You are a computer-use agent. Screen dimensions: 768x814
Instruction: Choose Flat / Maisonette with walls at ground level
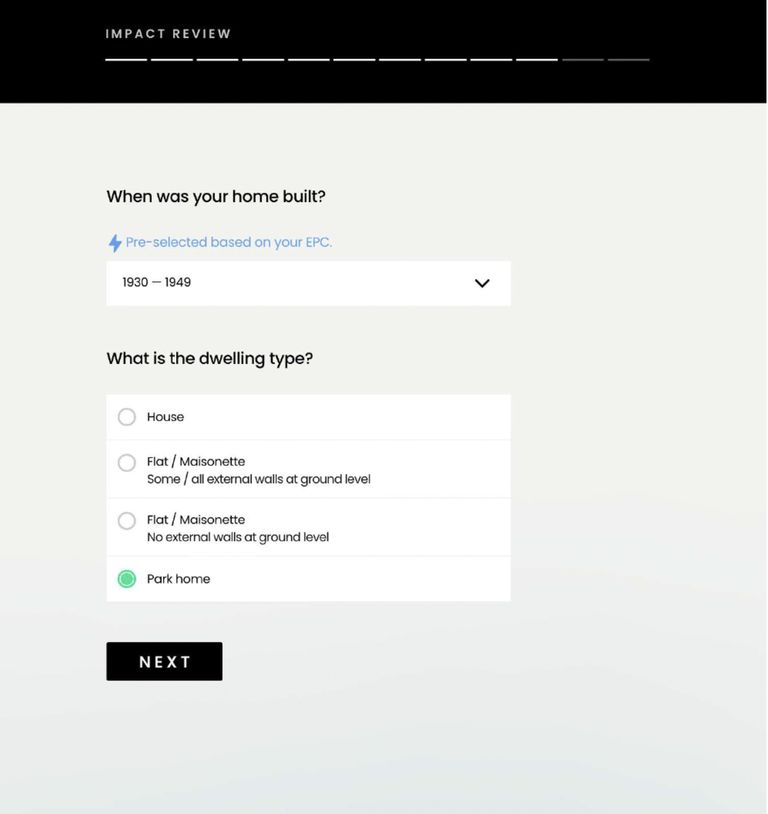tap(127, 463)
